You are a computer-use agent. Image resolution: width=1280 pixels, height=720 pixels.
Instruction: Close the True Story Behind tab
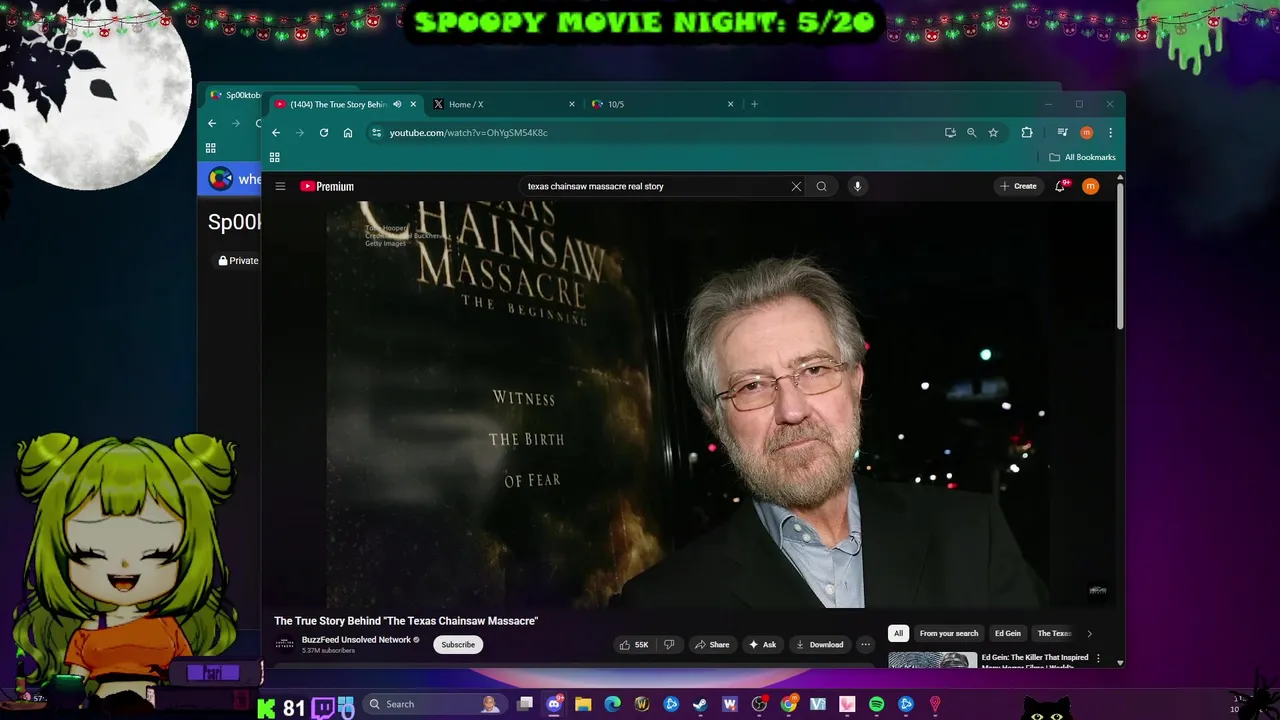click(413, 104)
